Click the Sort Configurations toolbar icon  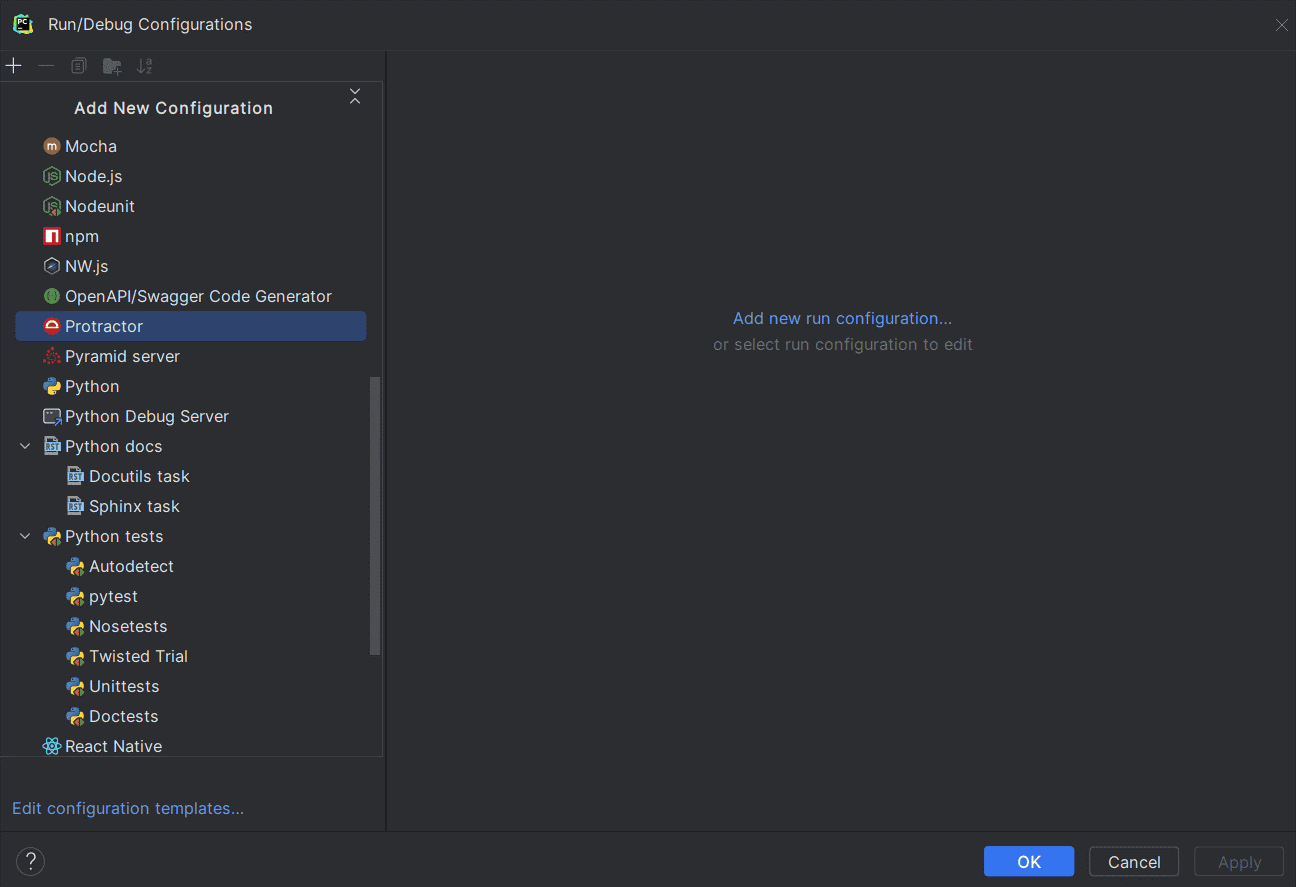click(145, 66)
